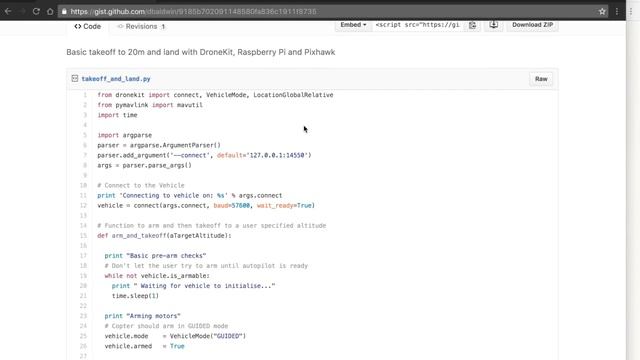Open the takeoff_and_land.py file link
The width and height of the screenshot is (640, 360).
[116, 79]
